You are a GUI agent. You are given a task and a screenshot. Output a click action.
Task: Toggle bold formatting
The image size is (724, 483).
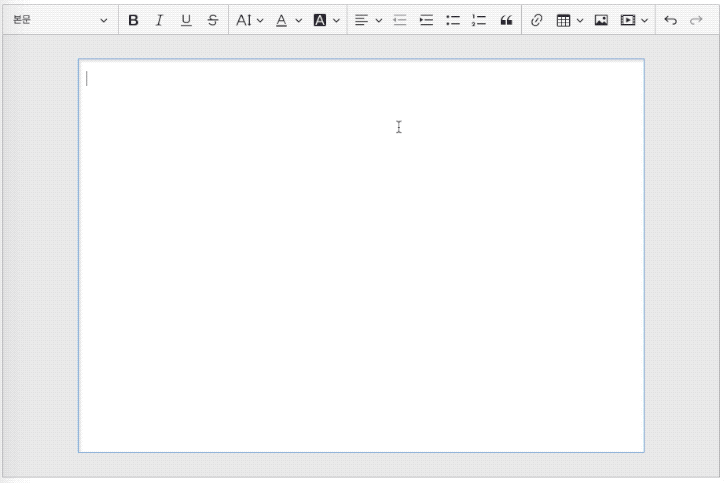pyautogui.click(x=133, y=20)
